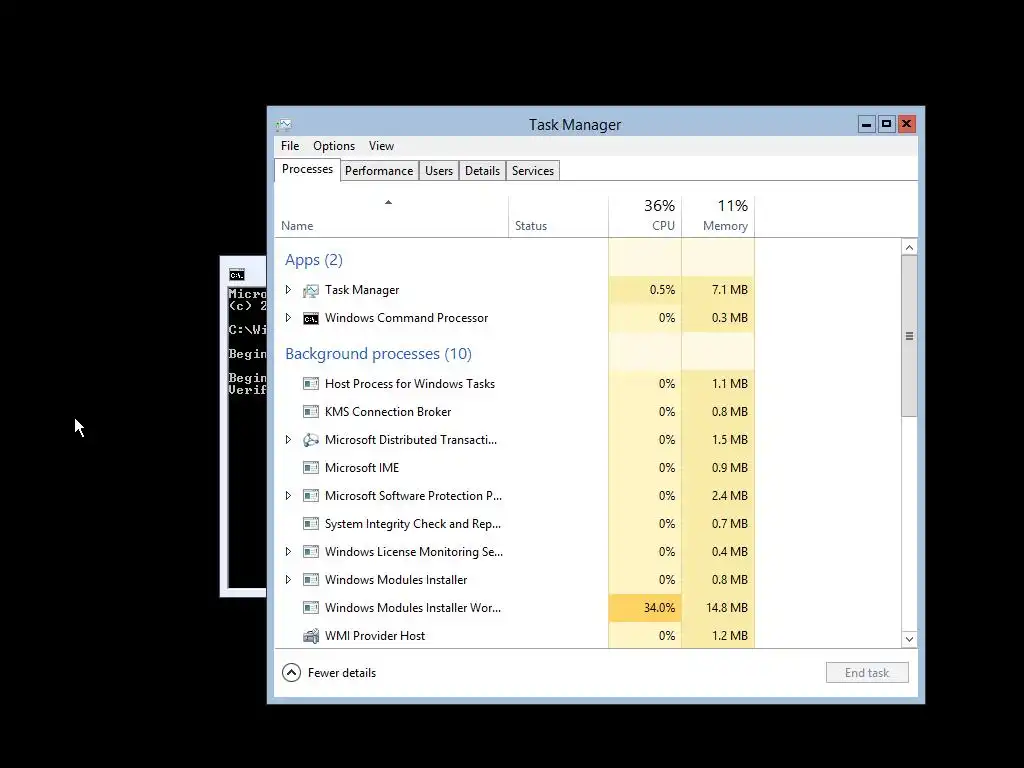
Task: Click inside the Command Prompt window text area
Action: point(247,438)
